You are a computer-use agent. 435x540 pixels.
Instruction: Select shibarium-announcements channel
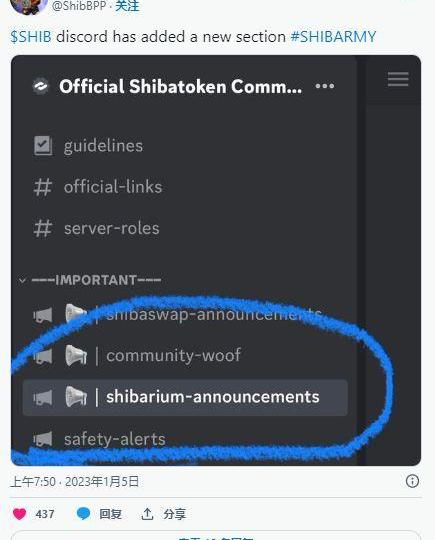coord(185,397)
